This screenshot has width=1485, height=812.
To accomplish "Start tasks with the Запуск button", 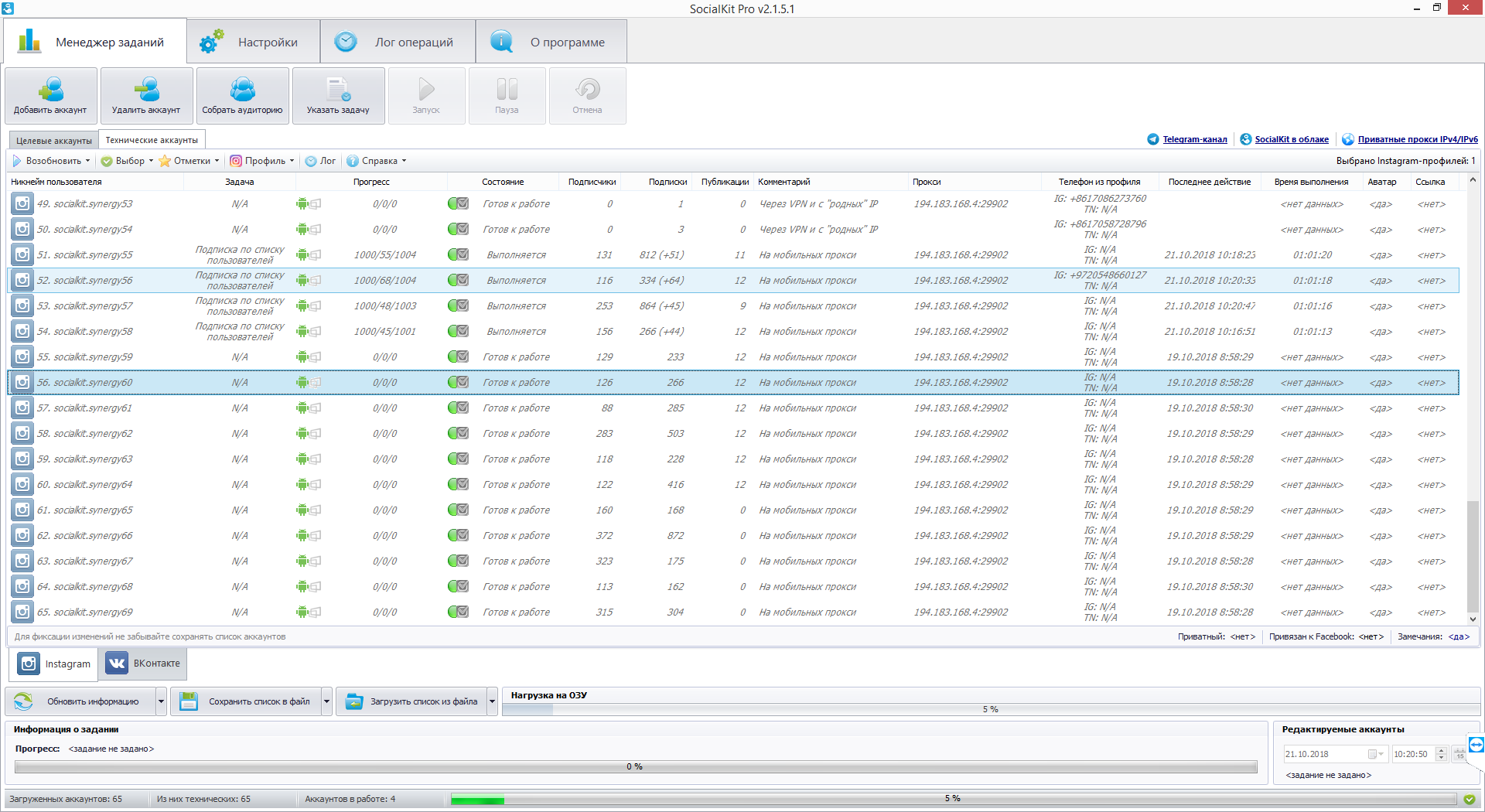I will 426,96.
